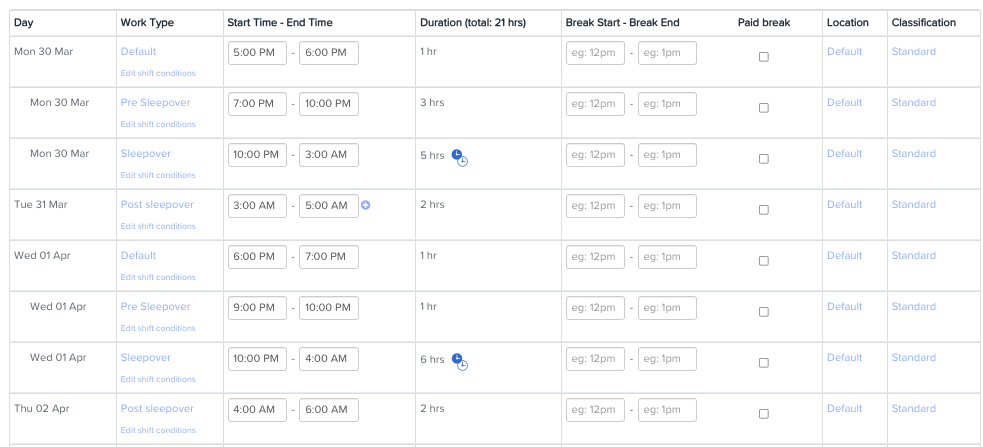The height and width of the screenshot is (447, 983).
Task: Click the 9:00 PM start time on Wed 01 Apr
Action: [257, 308]
